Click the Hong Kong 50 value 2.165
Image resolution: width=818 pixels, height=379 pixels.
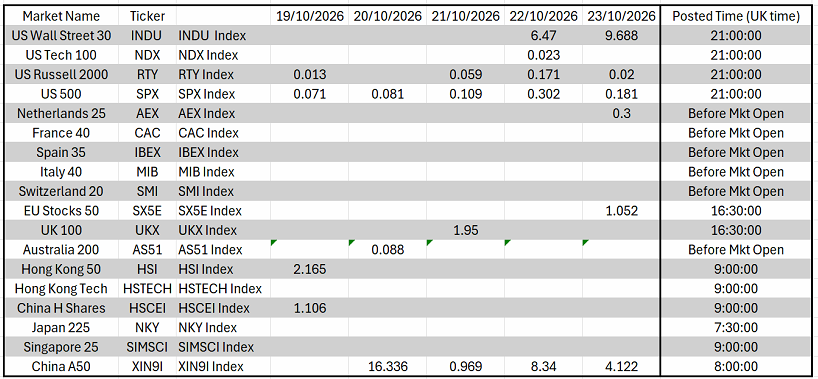[x=309, y=269]
